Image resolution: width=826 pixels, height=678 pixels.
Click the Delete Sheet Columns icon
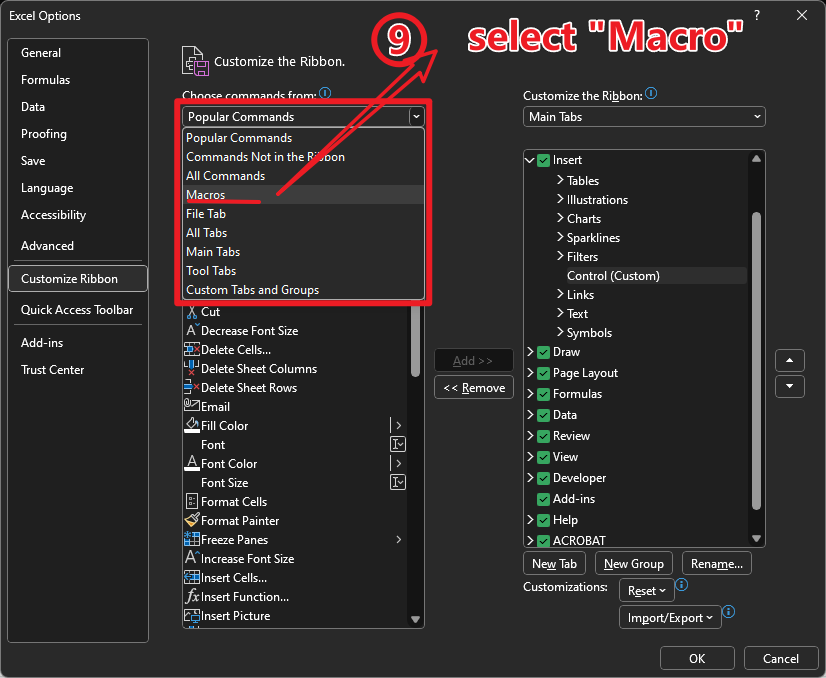192,368
